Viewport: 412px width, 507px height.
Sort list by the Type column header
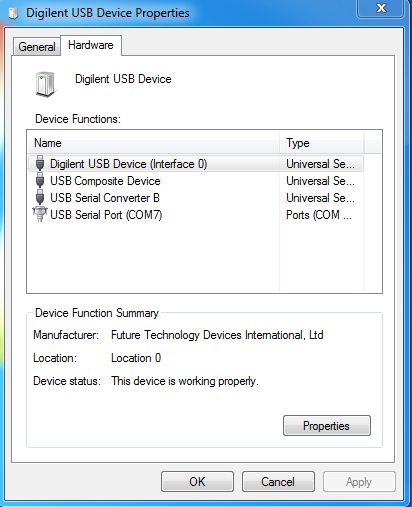(x=321, y=143)
